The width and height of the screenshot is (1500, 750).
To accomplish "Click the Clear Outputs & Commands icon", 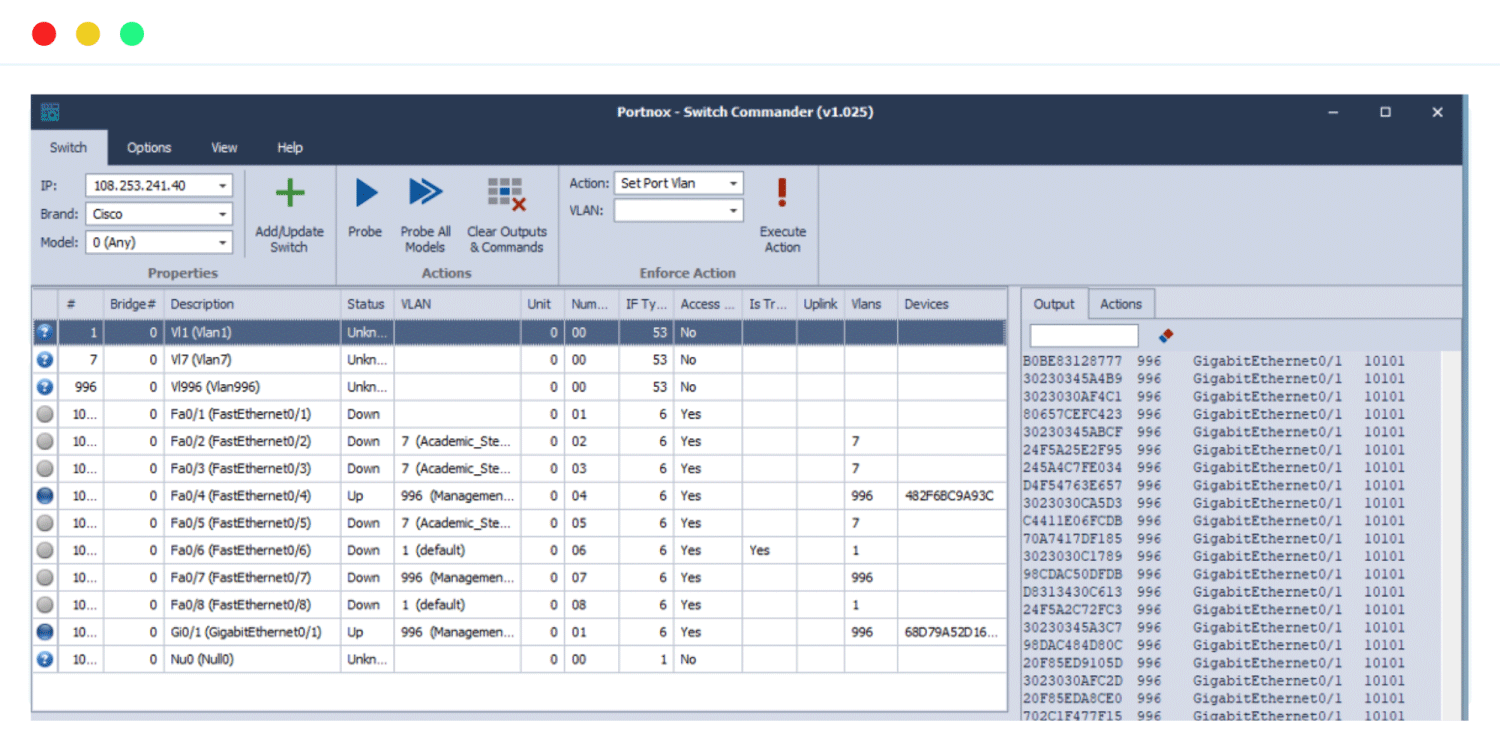I will (506, 193).
